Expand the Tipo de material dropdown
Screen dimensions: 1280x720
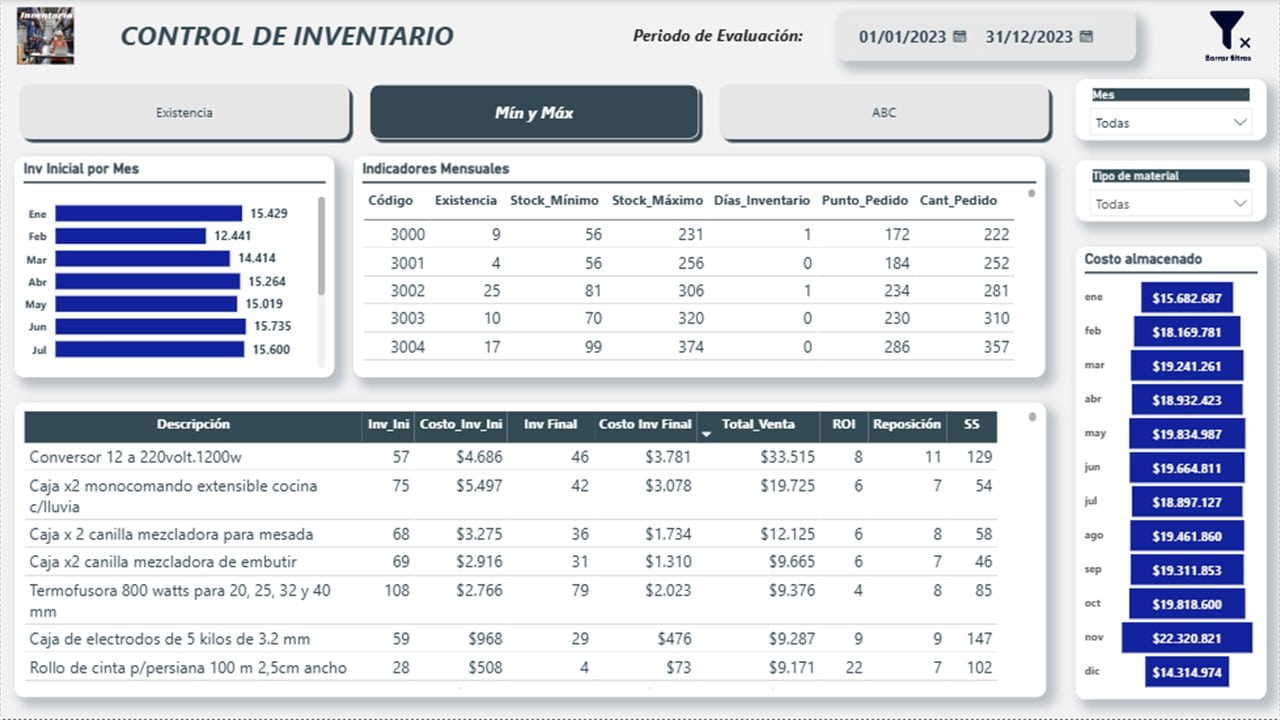pyautogui.click(x=1170, y=204)
